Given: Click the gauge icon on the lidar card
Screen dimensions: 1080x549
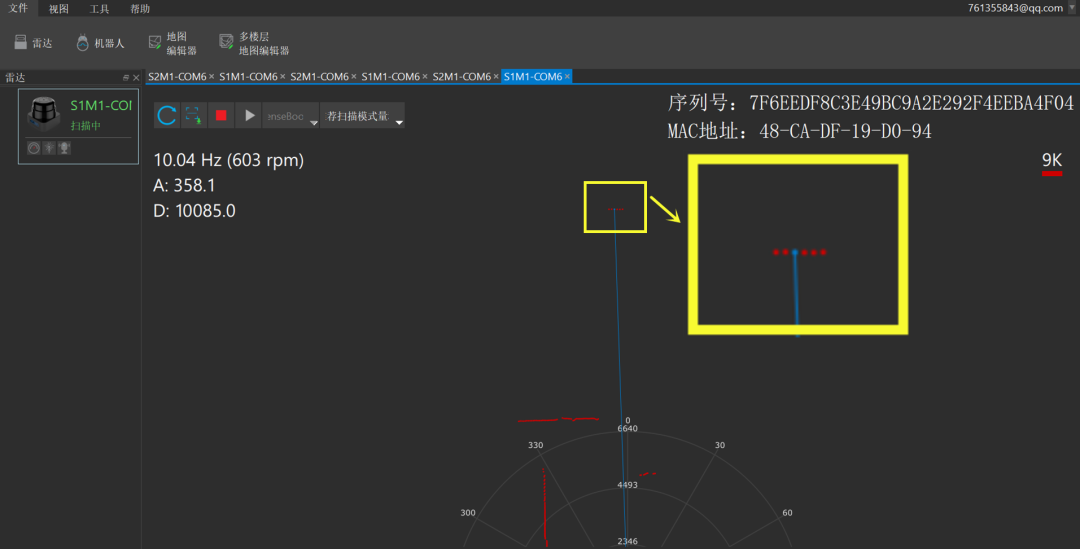Looking at the screenshot, I should click(x=34, y=148).
